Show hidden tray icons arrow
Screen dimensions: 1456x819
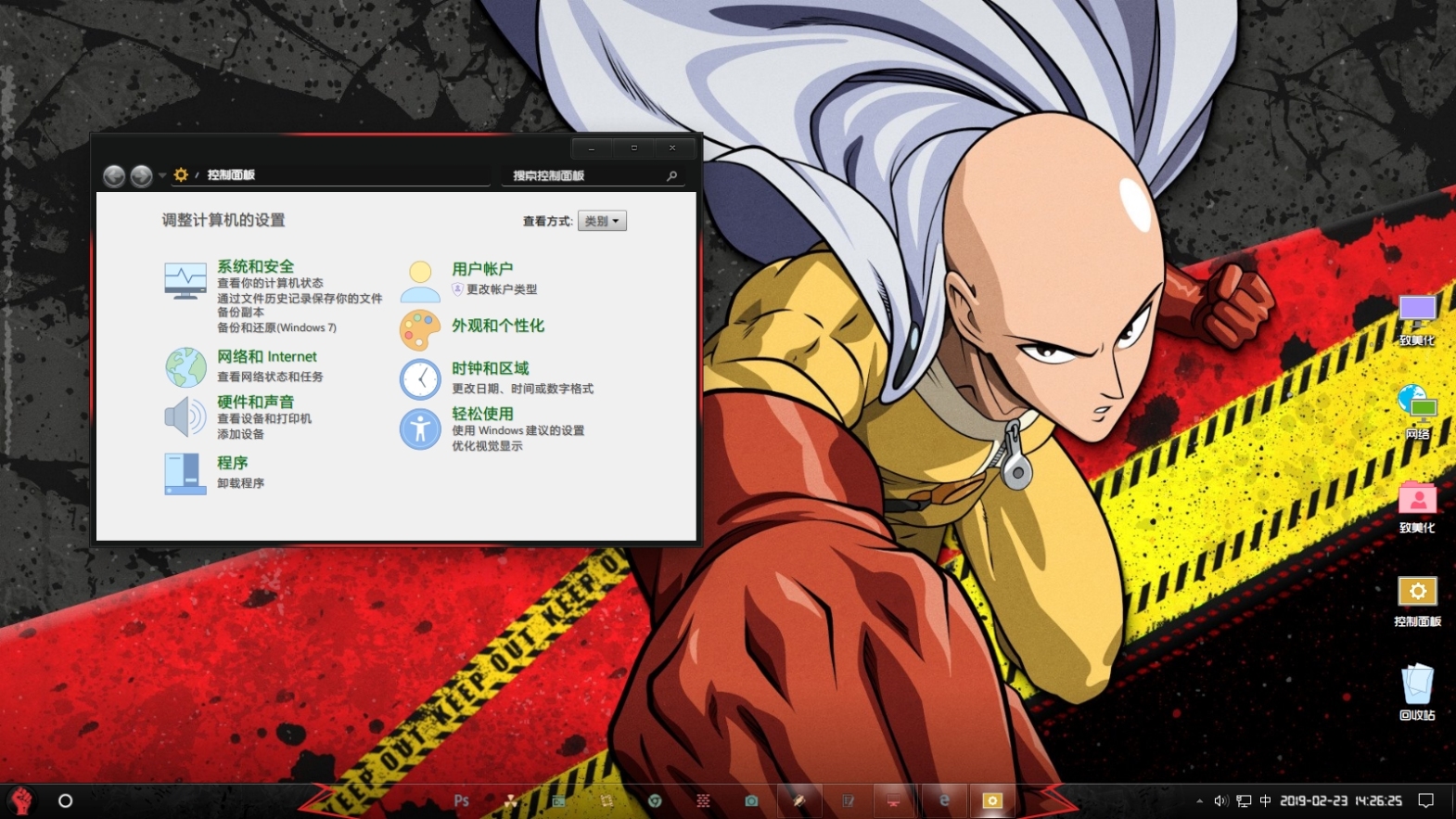(x=1199, y=800)
